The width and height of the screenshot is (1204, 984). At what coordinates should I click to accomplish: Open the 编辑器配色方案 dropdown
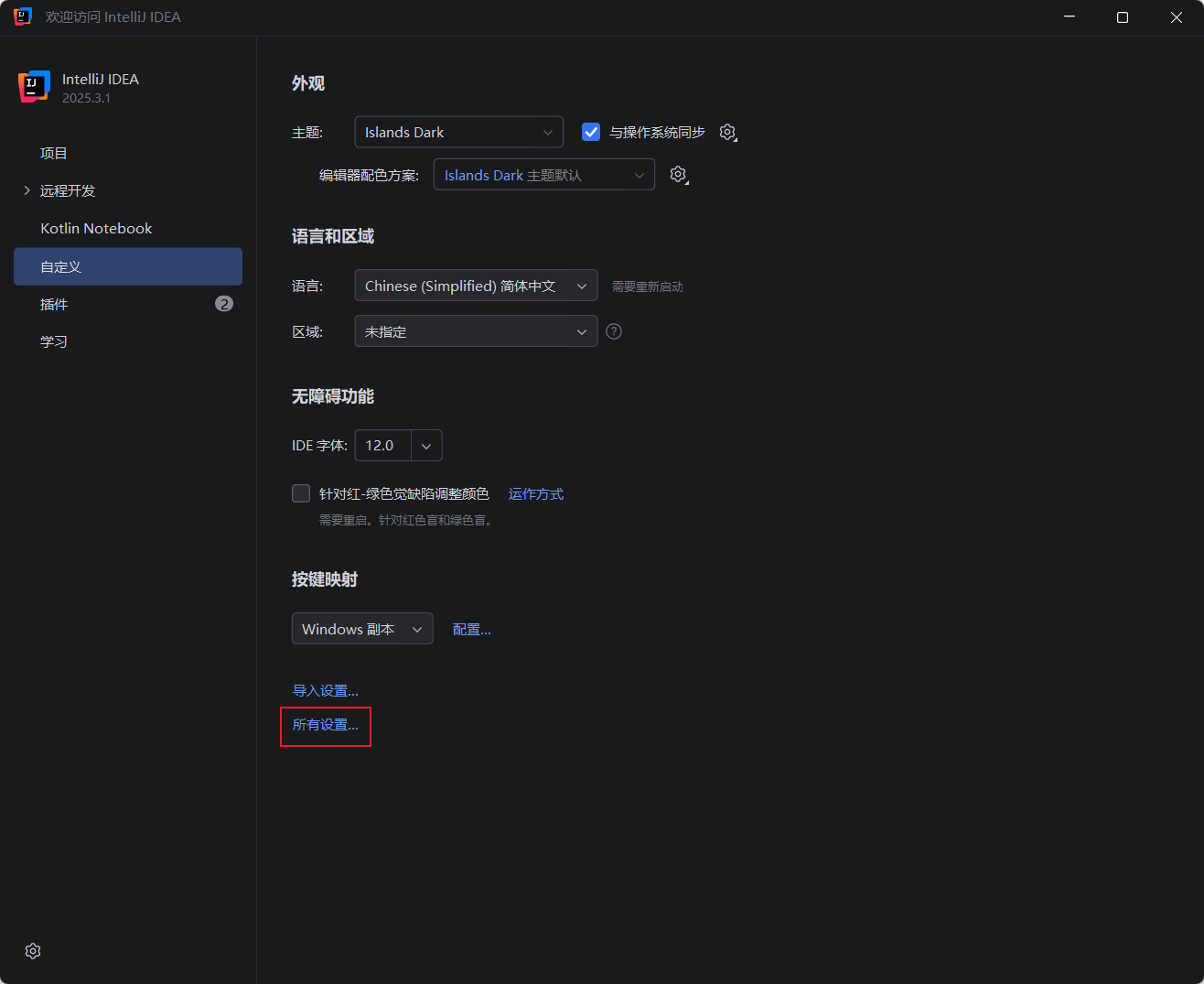544,175
